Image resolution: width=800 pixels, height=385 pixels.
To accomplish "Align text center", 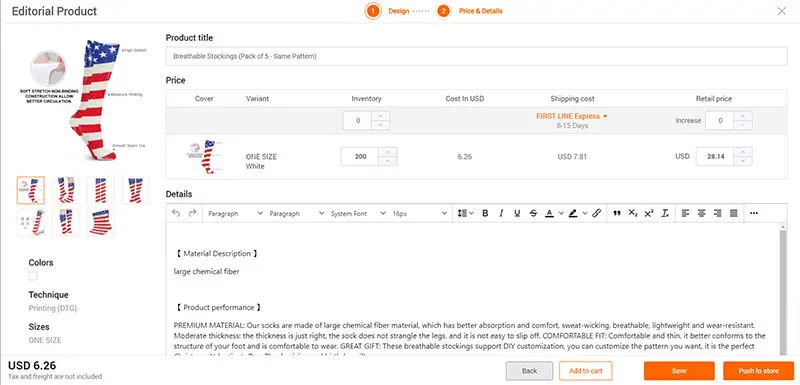I will point(702,214).
